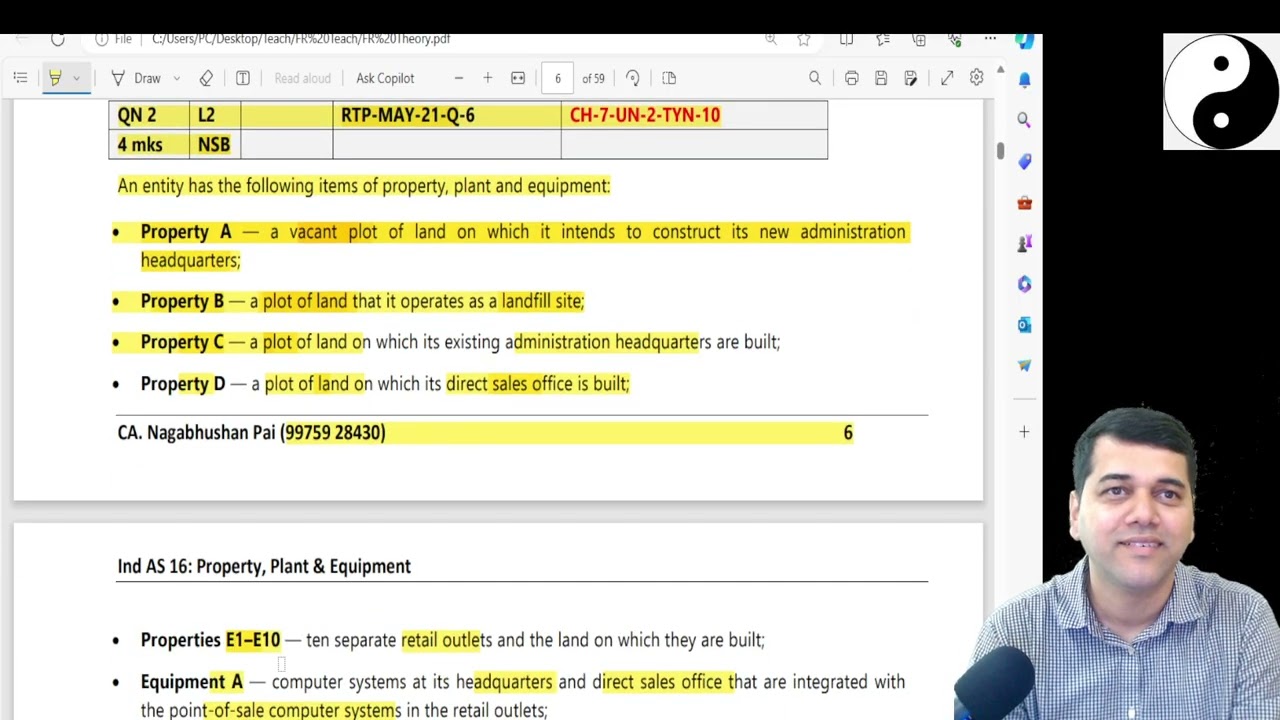Toggle fit to width view

click(x=518, y=78)
